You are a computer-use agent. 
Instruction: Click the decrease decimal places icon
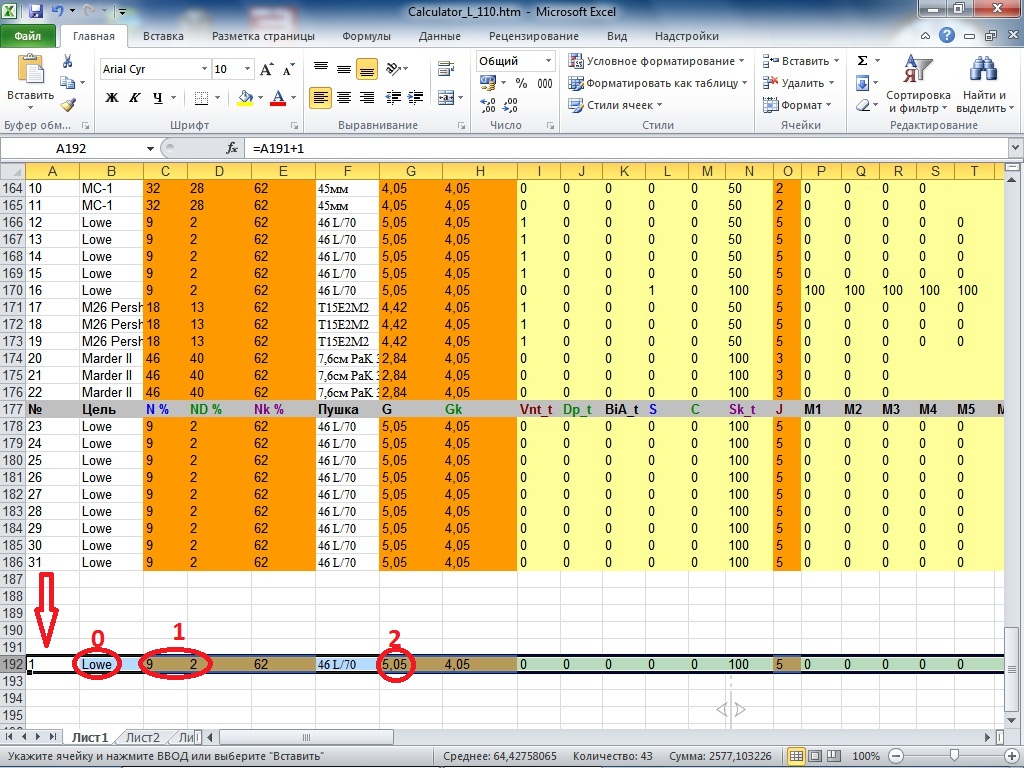(x=510, y=104)
